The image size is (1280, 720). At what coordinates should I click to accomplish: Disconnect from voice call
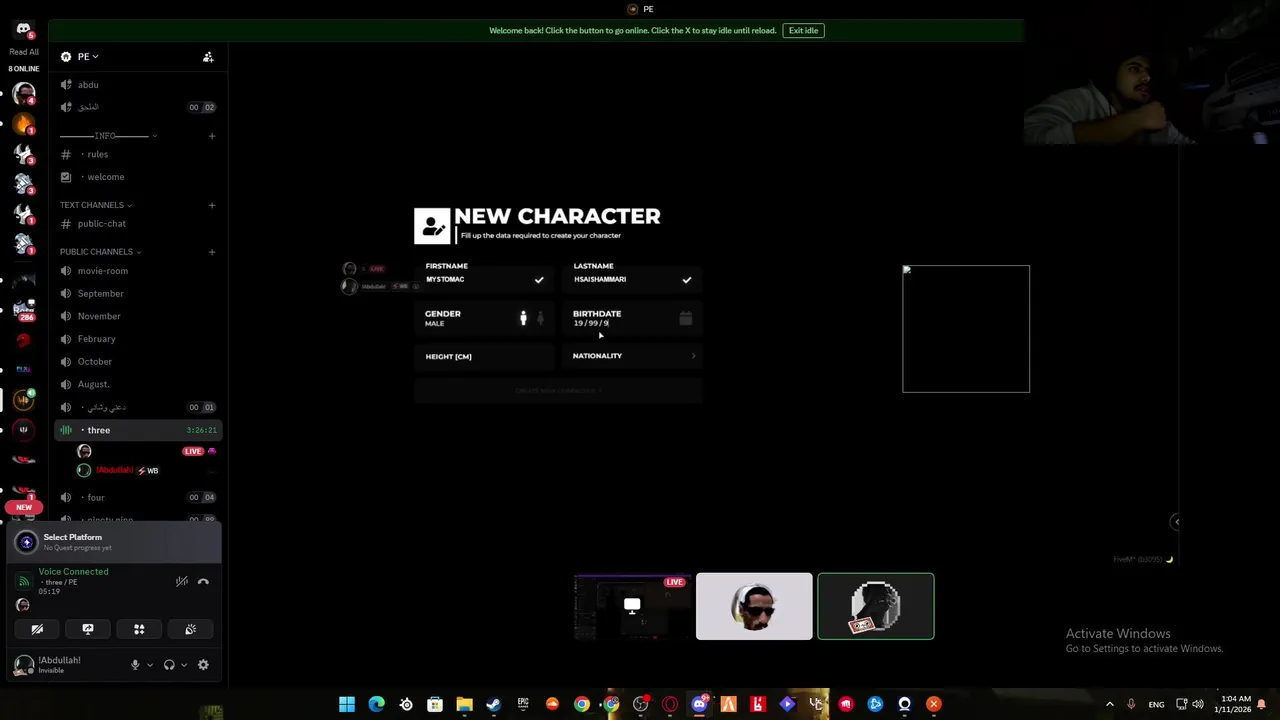(x=203, y=582)
